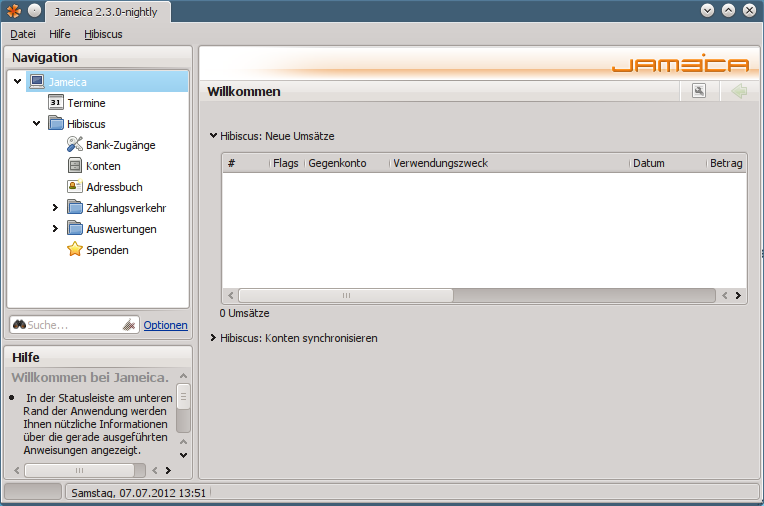764x506 pixels.
Task: Open the Hilfe menu
Action: pos(59,34)
